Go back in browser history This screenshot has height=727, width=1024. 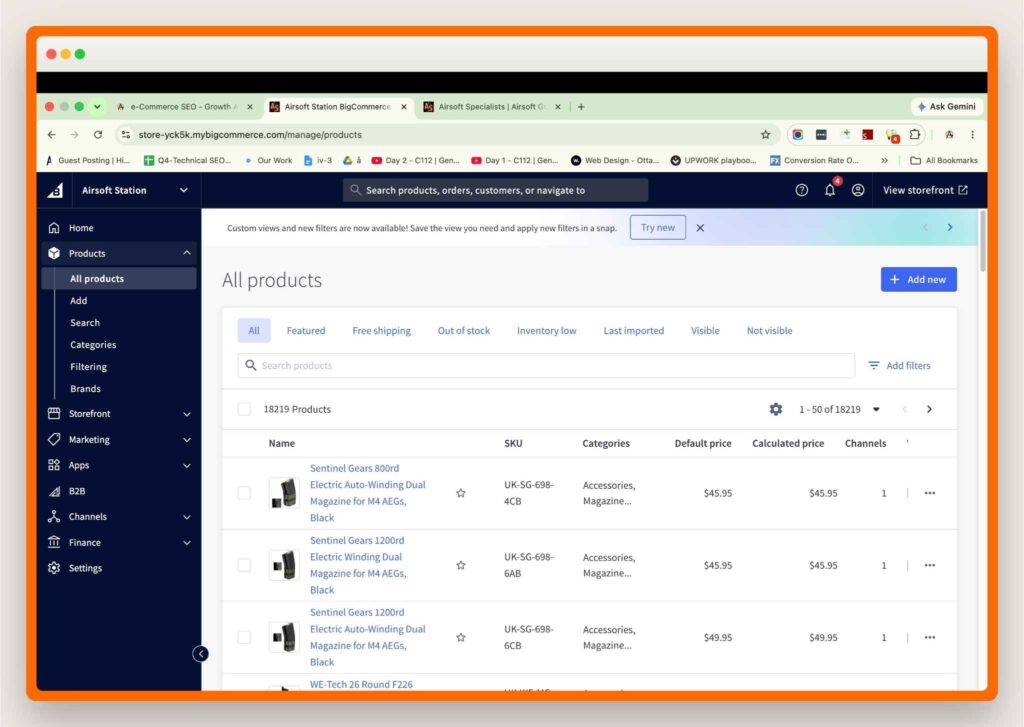[52, 135]
